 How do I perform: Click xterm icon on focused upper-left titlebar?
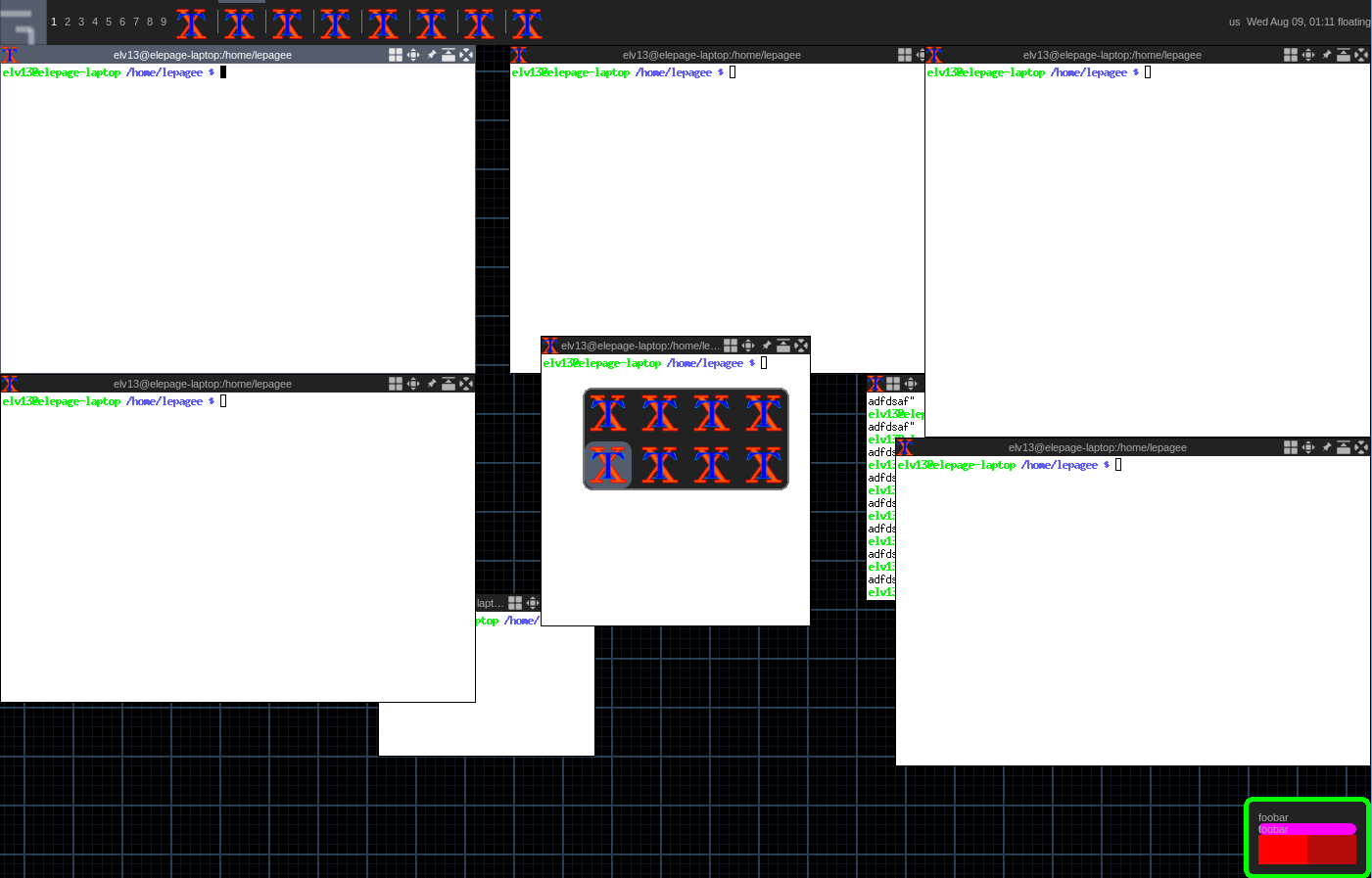(9, 55)
